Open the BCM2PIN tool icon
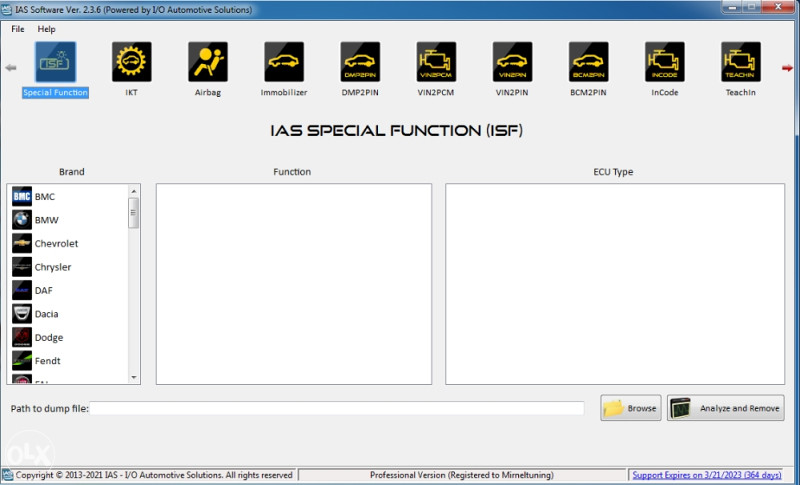 [589, 62]
